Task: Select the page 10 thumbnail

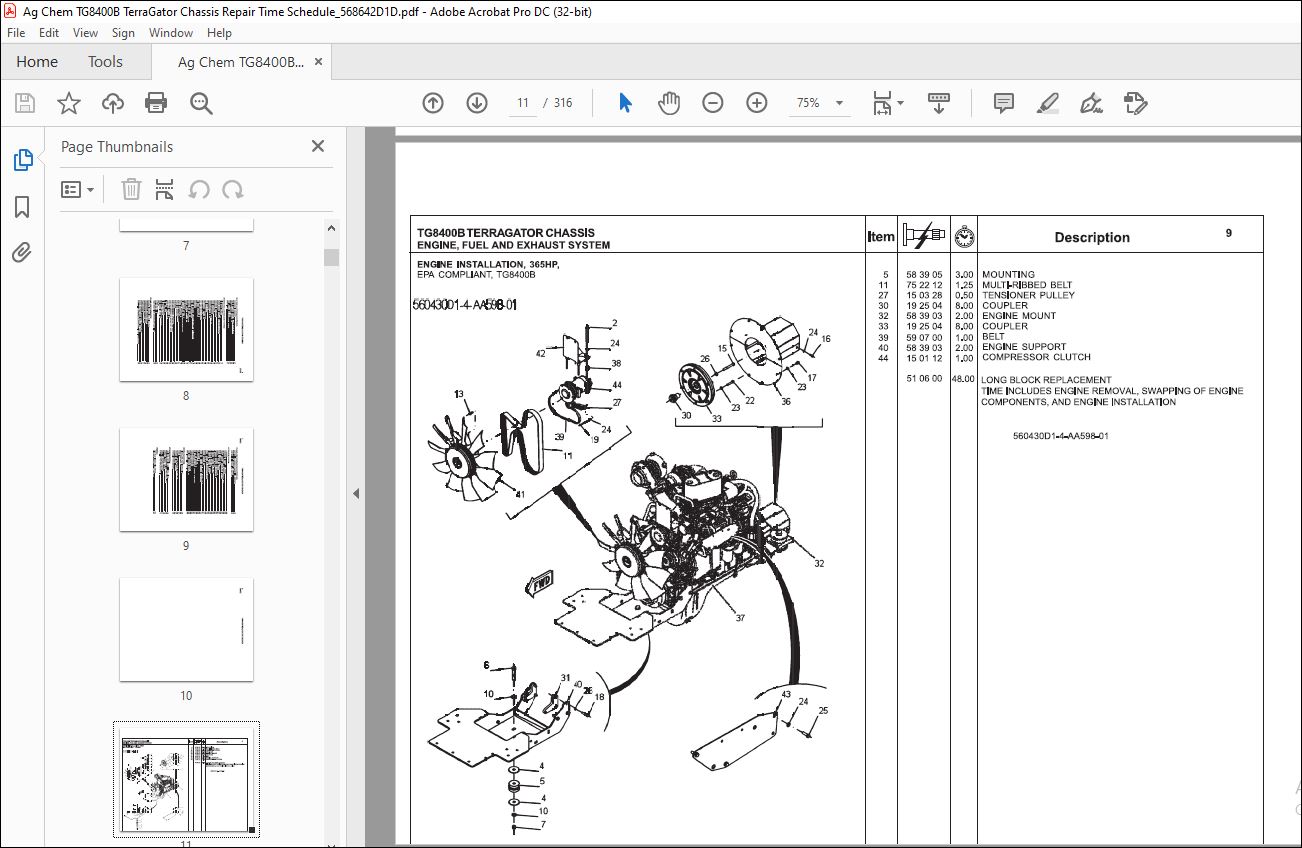Action: pos(186,629)
